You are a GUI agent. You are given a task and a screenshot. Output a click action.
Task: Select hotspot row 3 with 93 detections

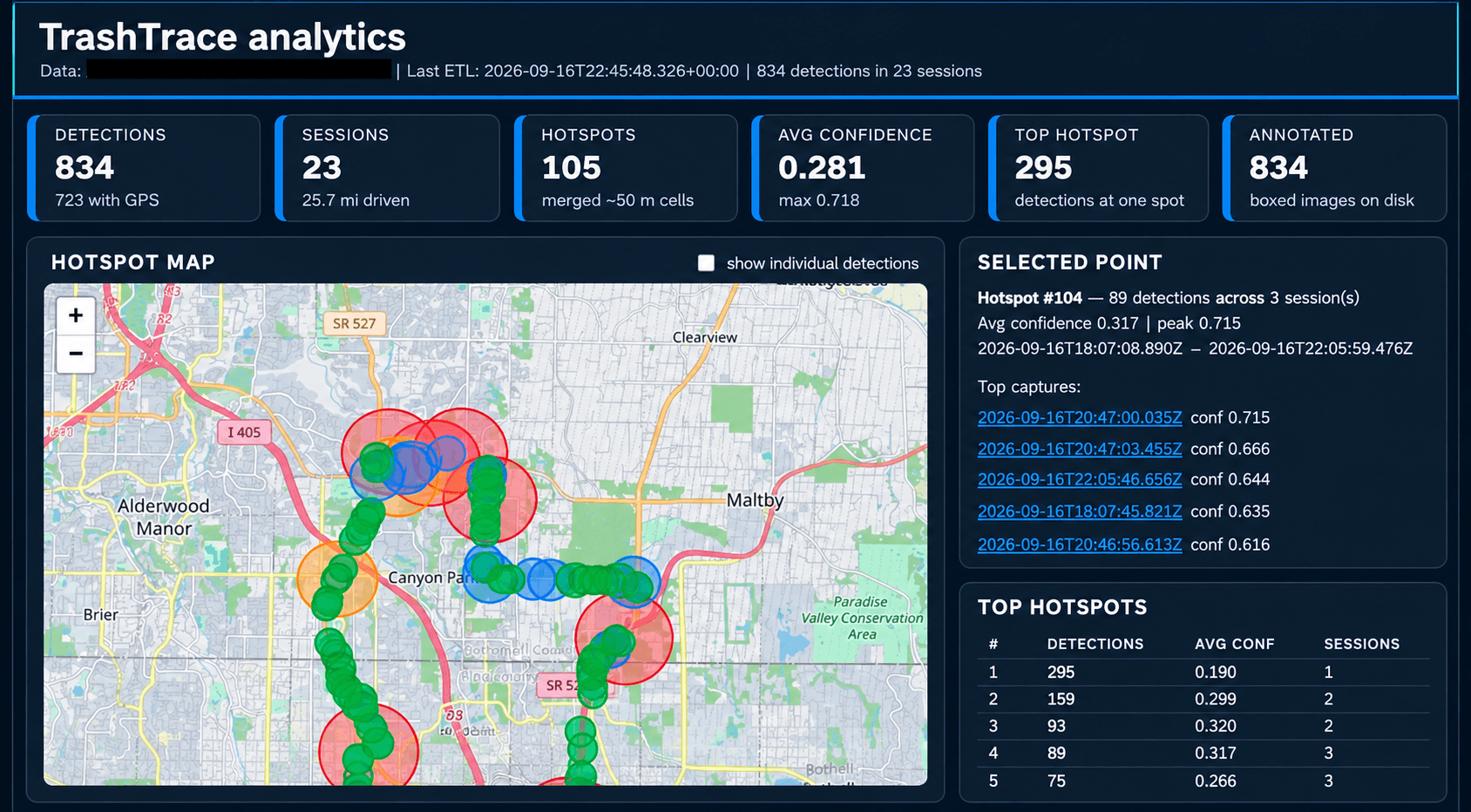click(x=1203, y=726)
